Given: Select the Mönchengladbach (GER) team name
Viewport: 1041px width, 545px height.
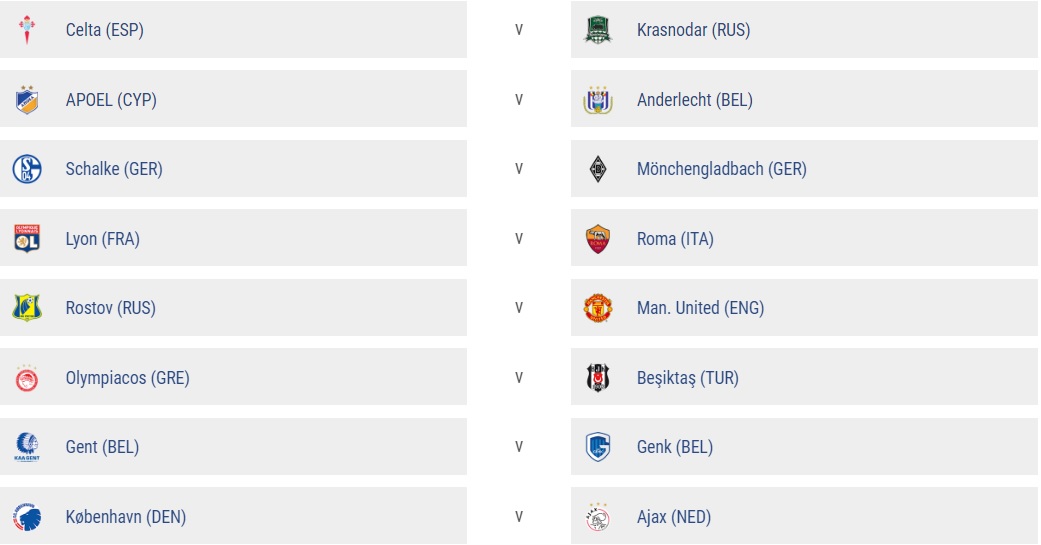Looking at the screenshot, I should pyautogui.click(x=721, y=169).
